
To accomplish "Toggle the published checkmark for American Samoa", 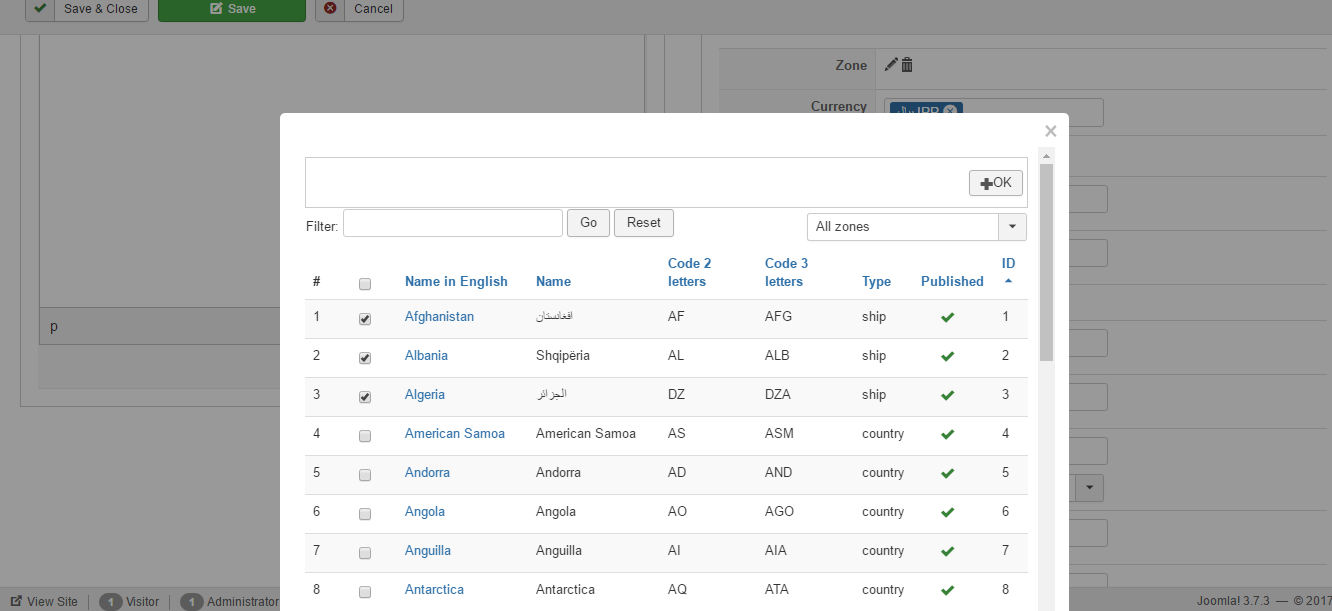I will pos(947,434).
